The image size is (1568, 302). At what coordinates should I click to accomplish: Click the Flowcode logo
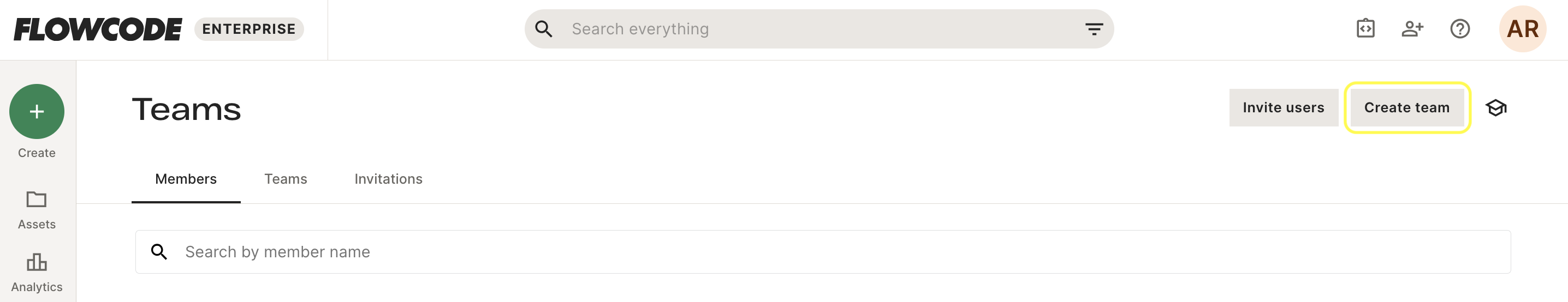point(98,29)
